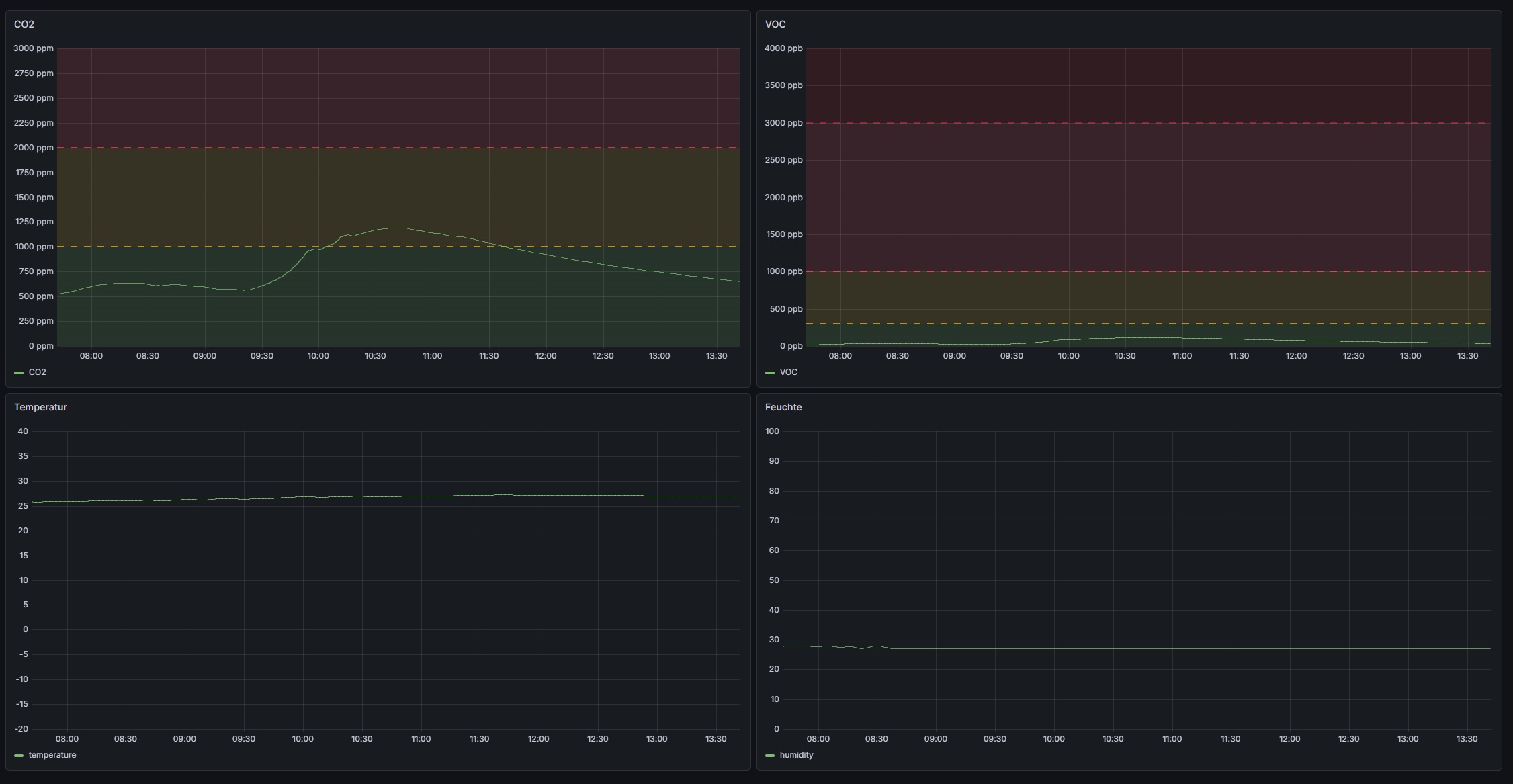This screenshot has height=784, width=1513.
Task: Click the CO2 legend color swatch
Action: [x=19, y=373]
